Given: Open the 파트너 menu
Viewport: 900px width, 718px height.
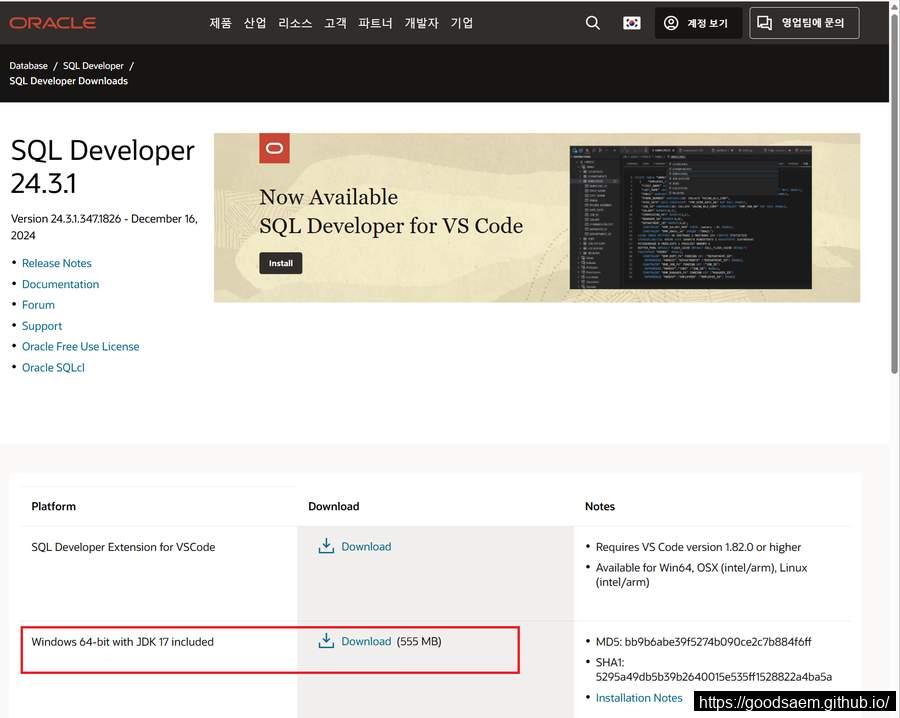Looking at the screenshot, I should pyautogui.click(x=375, y=23).
